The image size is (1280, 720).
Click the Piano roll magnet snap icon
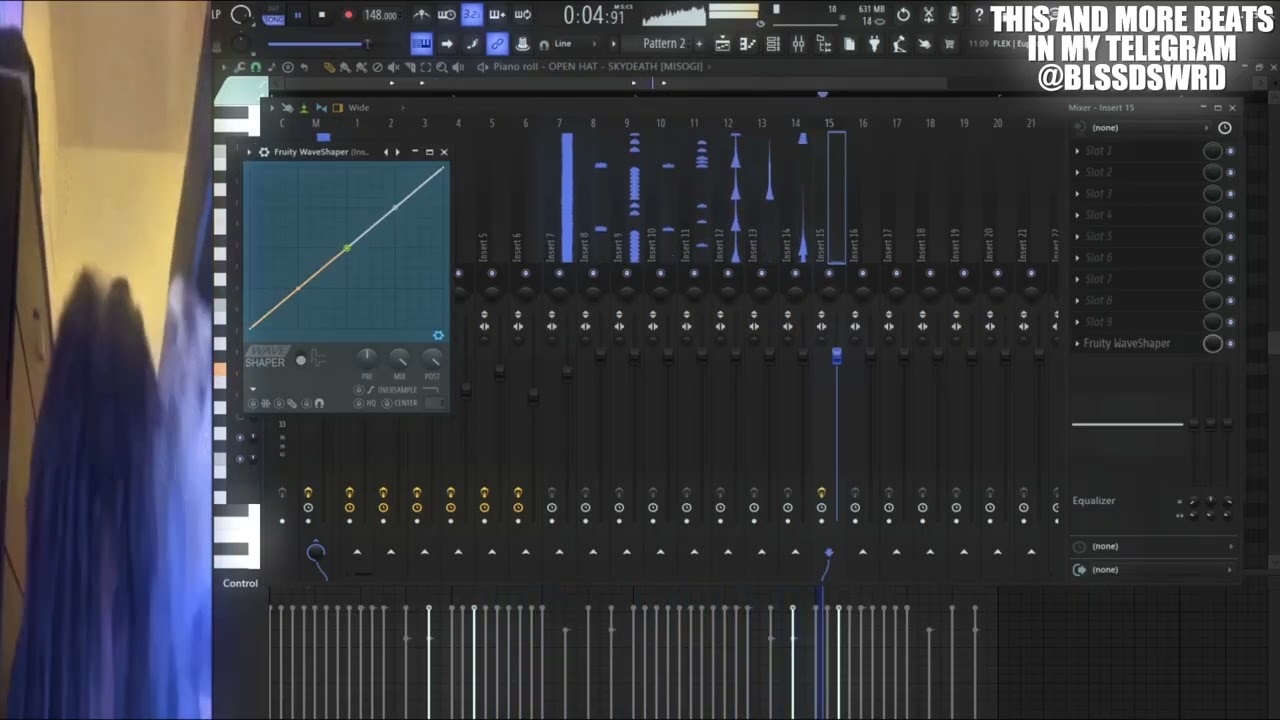point(256,67)
